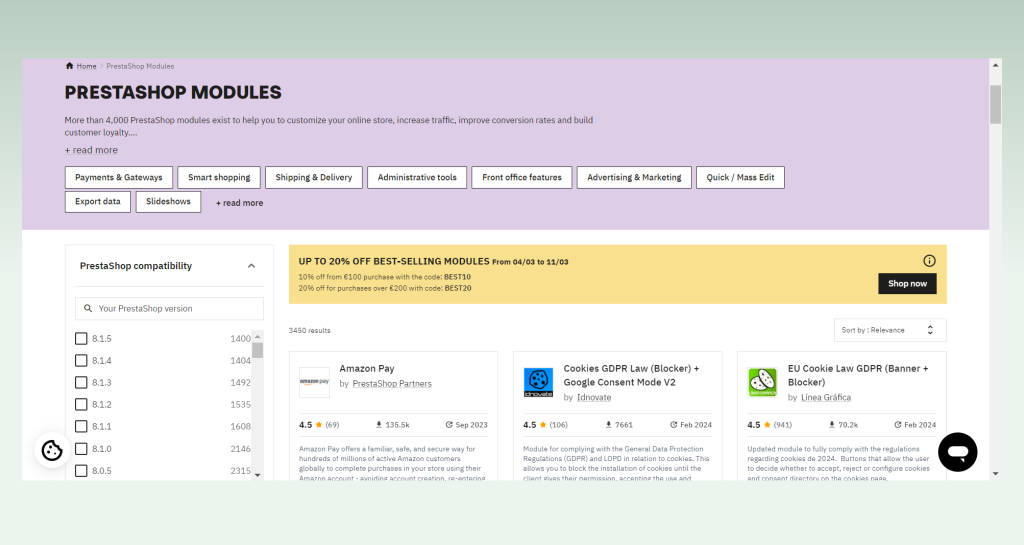Open the Amazon Pay module title
Viewport: 1024px width, 545px height.
tap(367, 369)
